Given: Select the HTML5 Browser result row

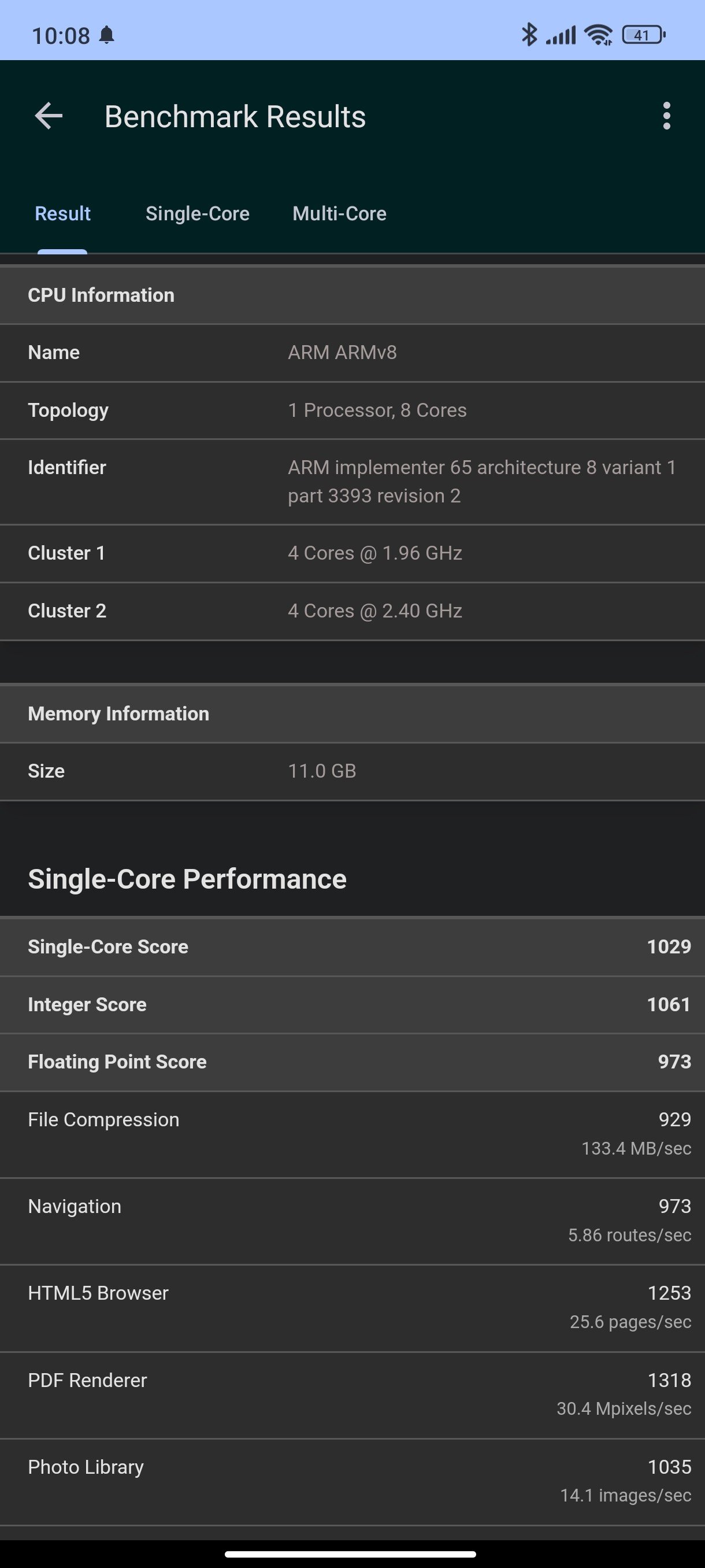Looking at the screenshot, I should (x=353, y=1307).
